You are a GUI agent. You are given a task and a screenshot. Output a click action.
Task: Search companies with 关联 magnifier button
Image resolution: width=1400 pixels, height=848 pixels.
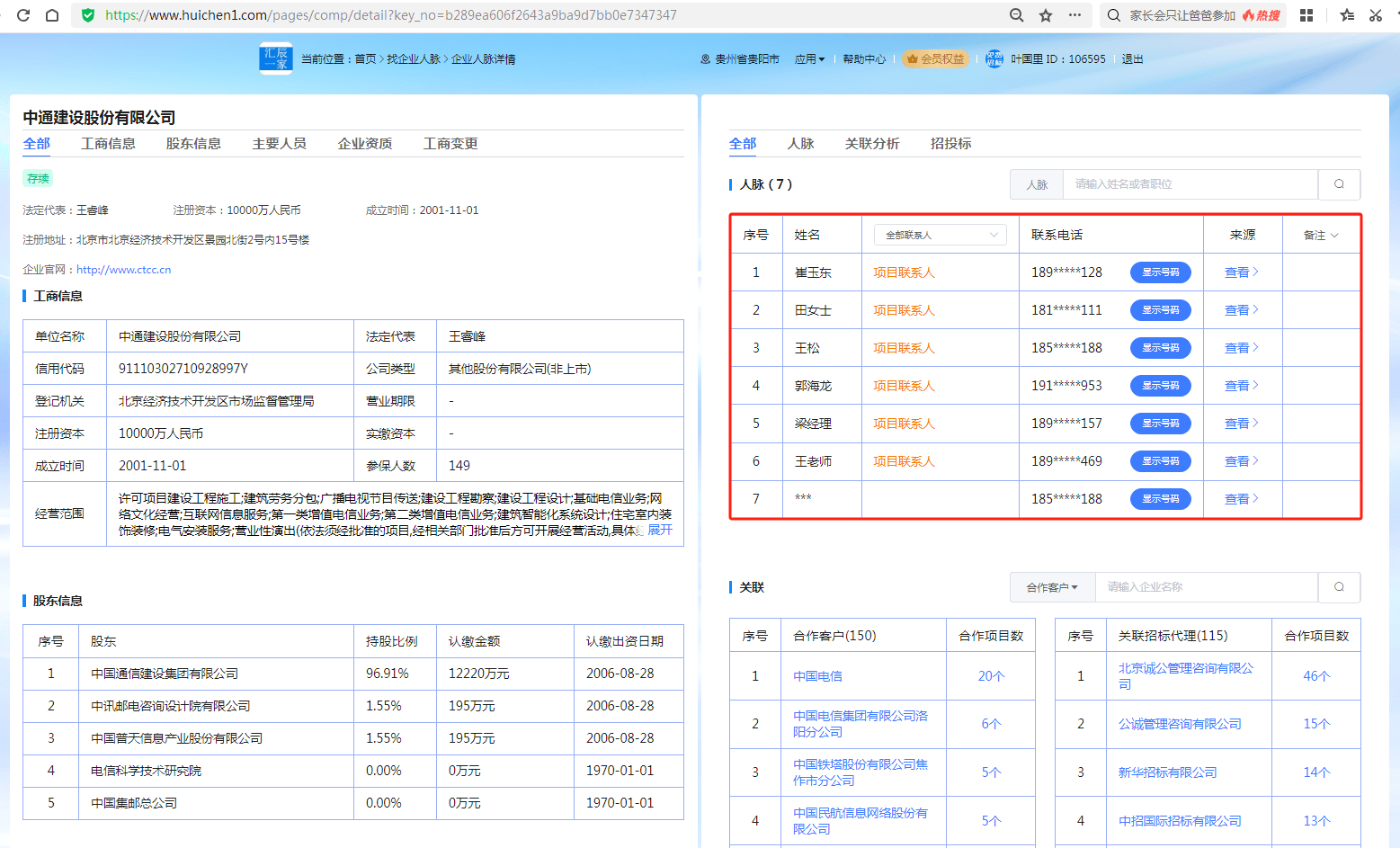(1339, 587)
